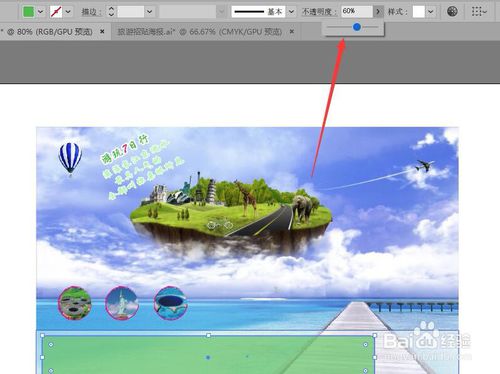Screen dimensions: 500x374
Task: Click the top-left corner radius widget
Action: pos(51,345)
